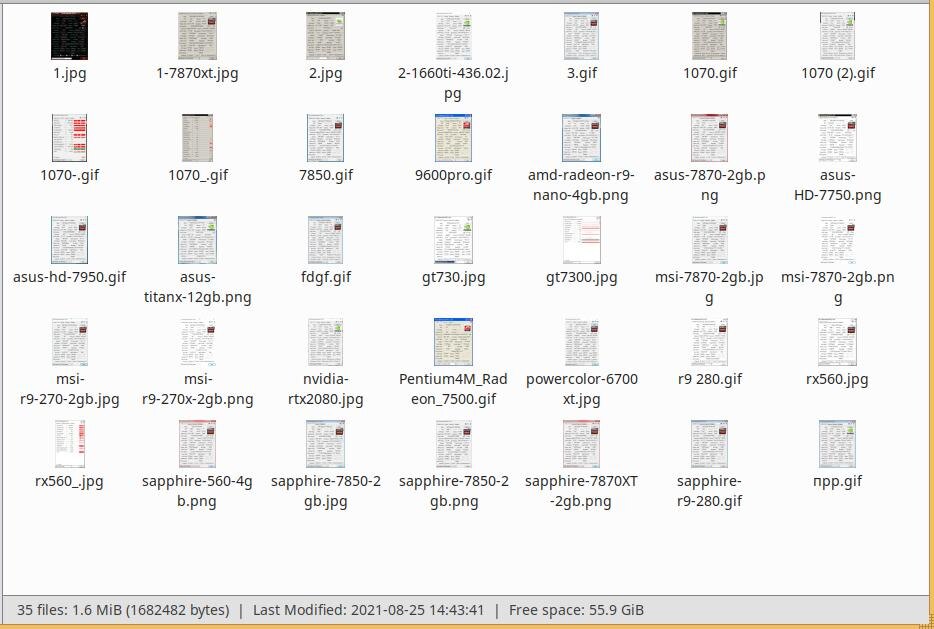Select the asus-7870-2gb.png thumbnail
The height and width of the screenshot is (629, 934).
709,138
